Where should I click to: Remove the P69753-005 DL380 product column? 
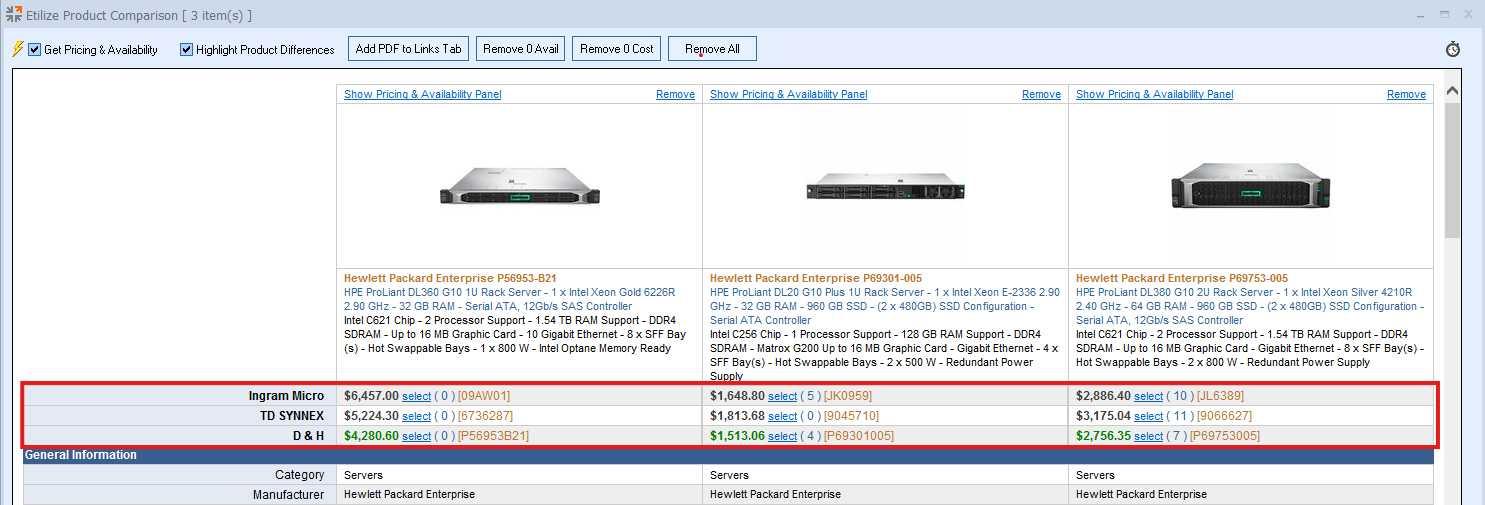(1406, 94)
